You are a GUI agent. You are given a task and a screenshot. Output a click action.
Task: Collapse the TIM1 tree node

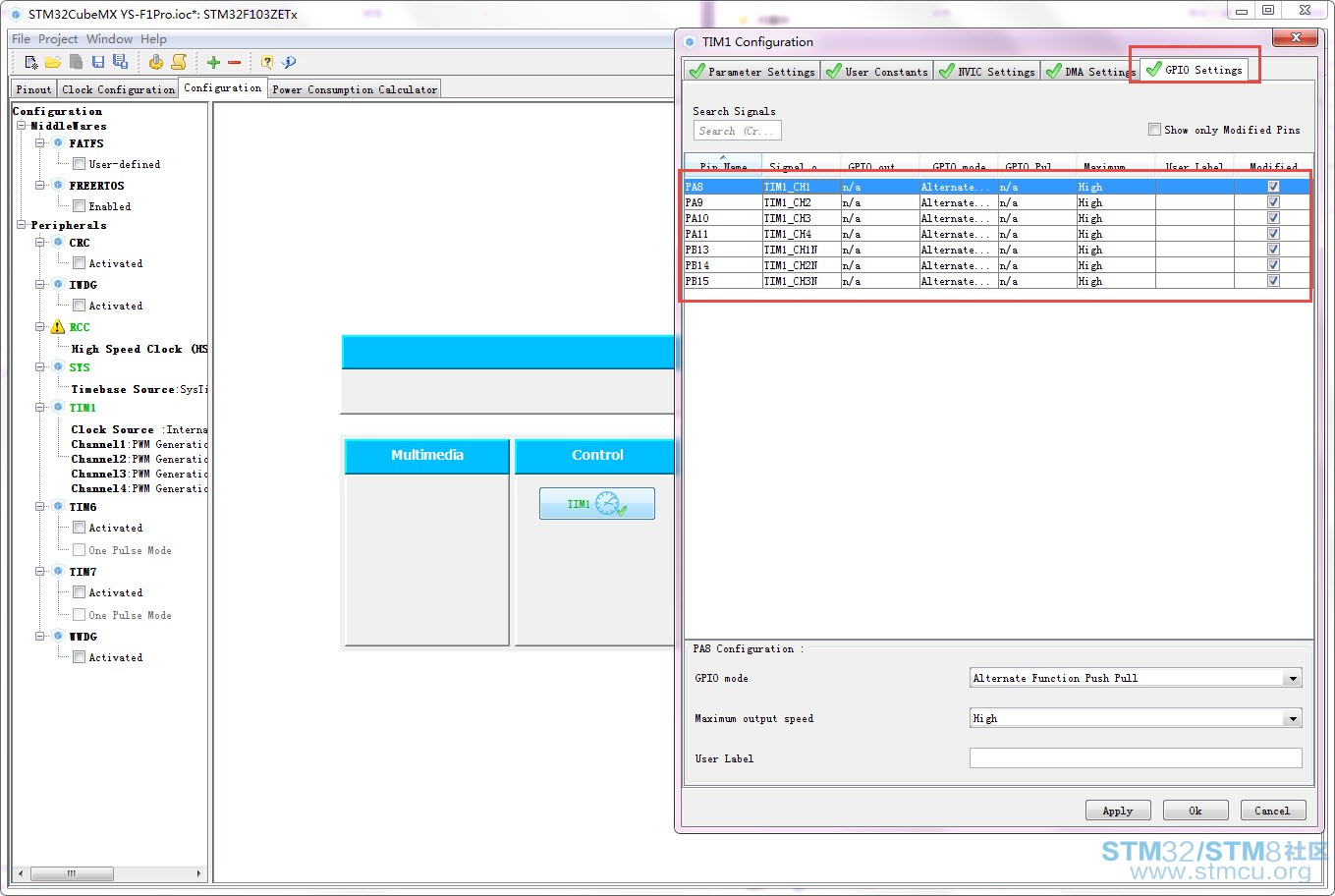(40, 408)
